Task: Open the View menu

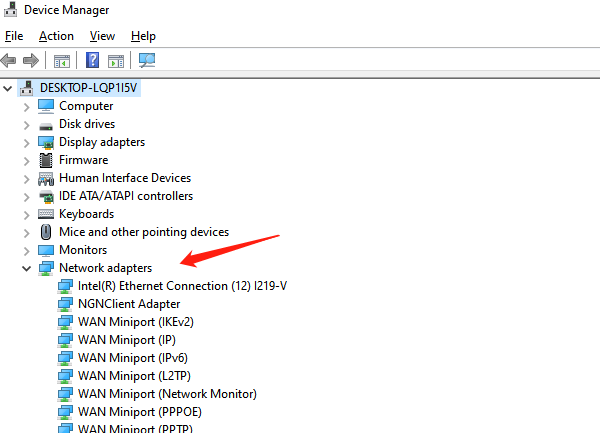Action: click(x=102, y=36)
